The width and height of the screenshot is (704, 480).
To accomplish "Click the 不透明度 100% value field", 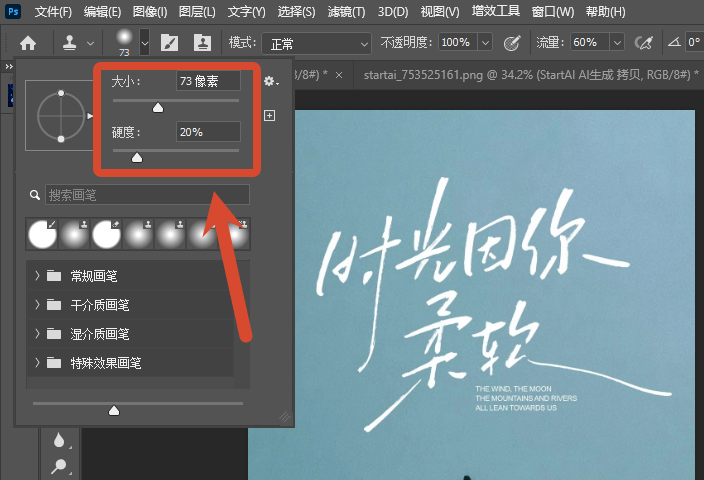I will [x=458, y=43].
